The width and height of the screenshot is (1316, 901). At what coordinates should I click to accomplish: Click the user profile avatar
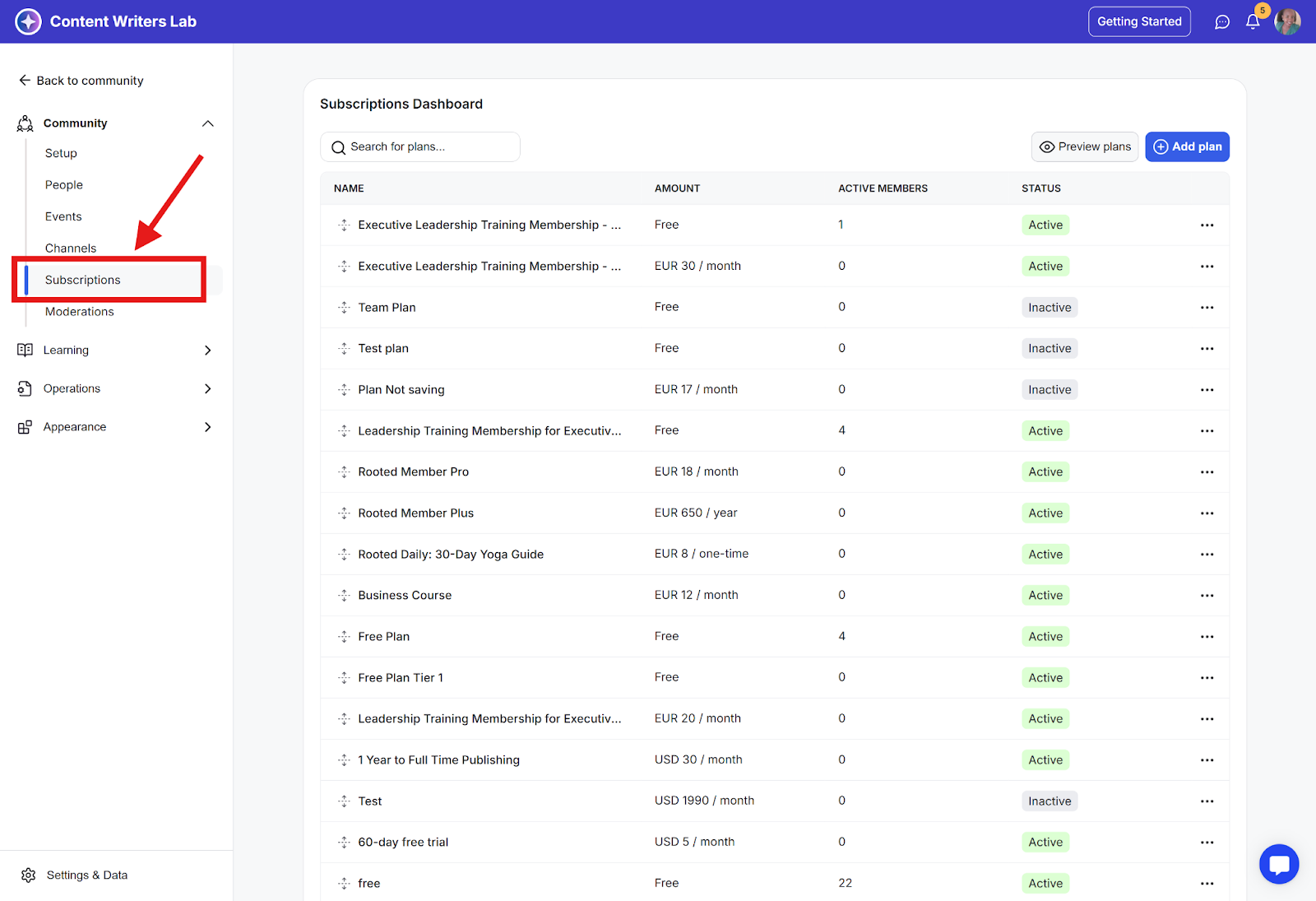coord(1287,22)
